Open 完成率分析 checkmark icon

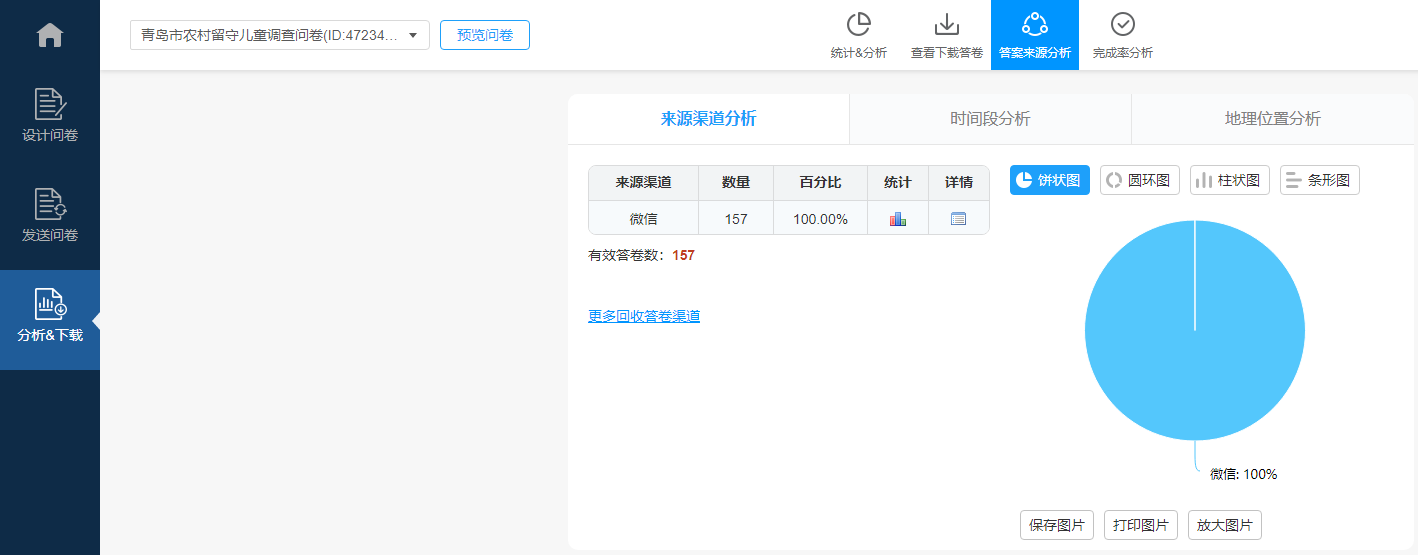1122,35
